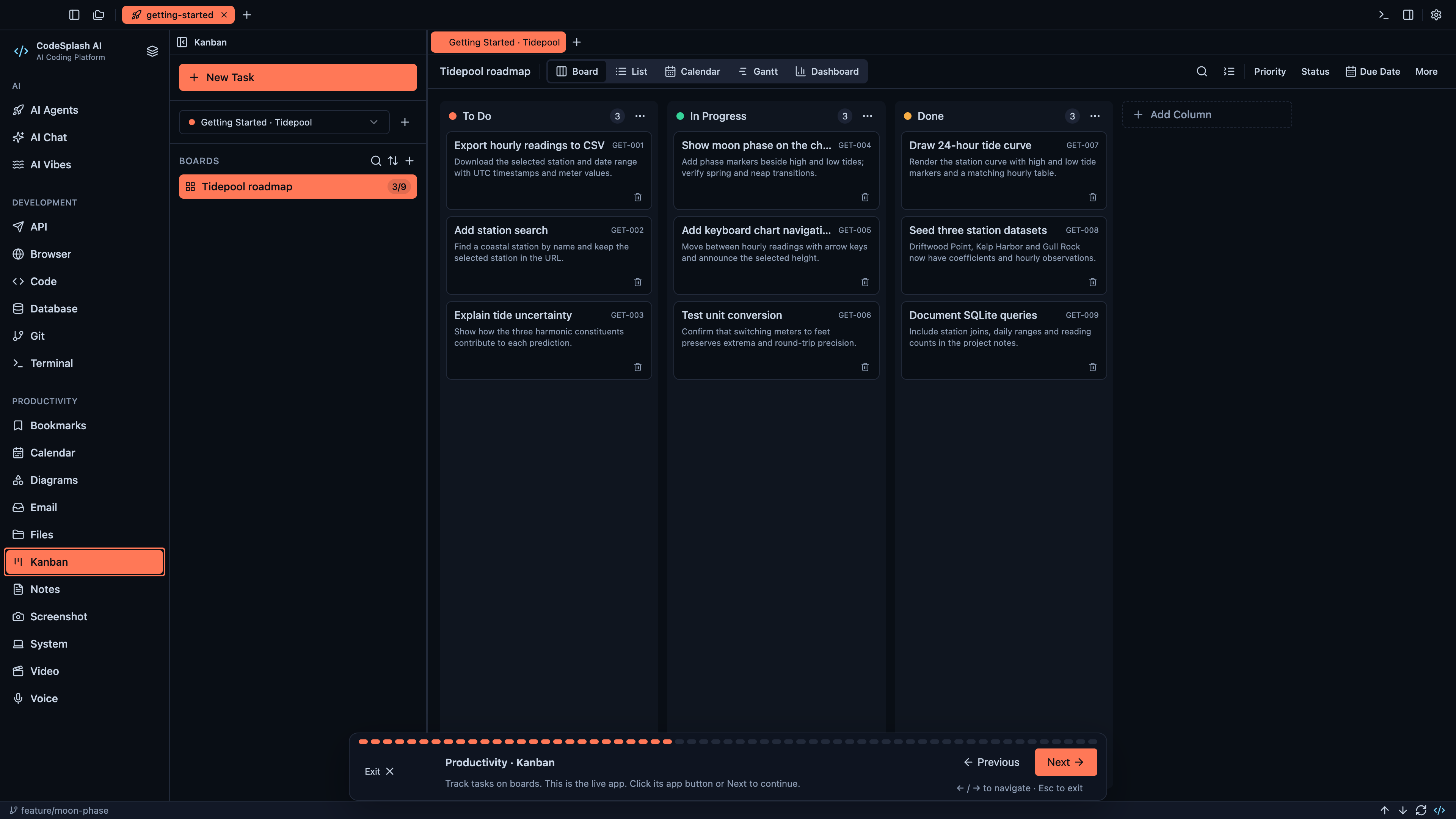
Task: Delete the Add keyboard chart navigation card
Action: (865, 282)
